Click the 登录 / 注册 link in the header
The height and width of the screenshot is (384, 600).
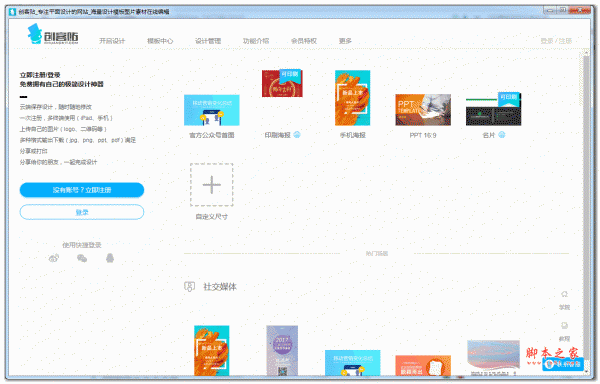tap(556, 41)
